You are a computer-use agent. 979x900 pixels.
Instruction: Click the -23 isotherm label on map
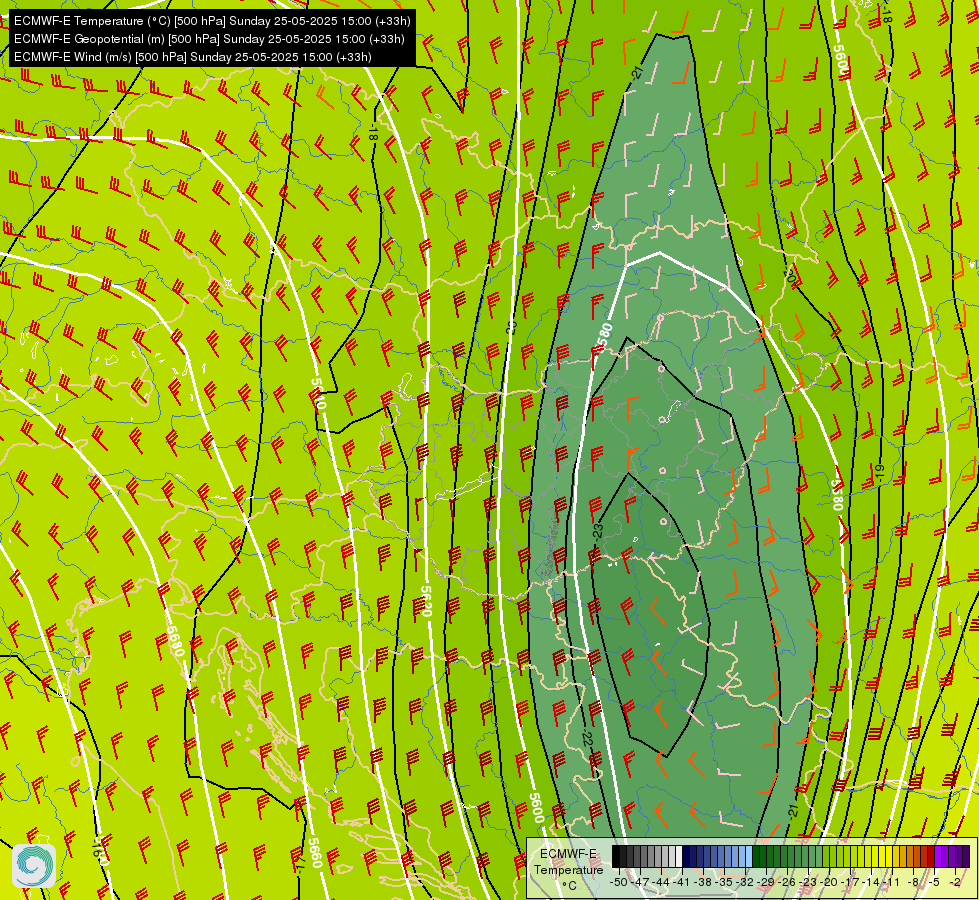(x=598, y=532)
